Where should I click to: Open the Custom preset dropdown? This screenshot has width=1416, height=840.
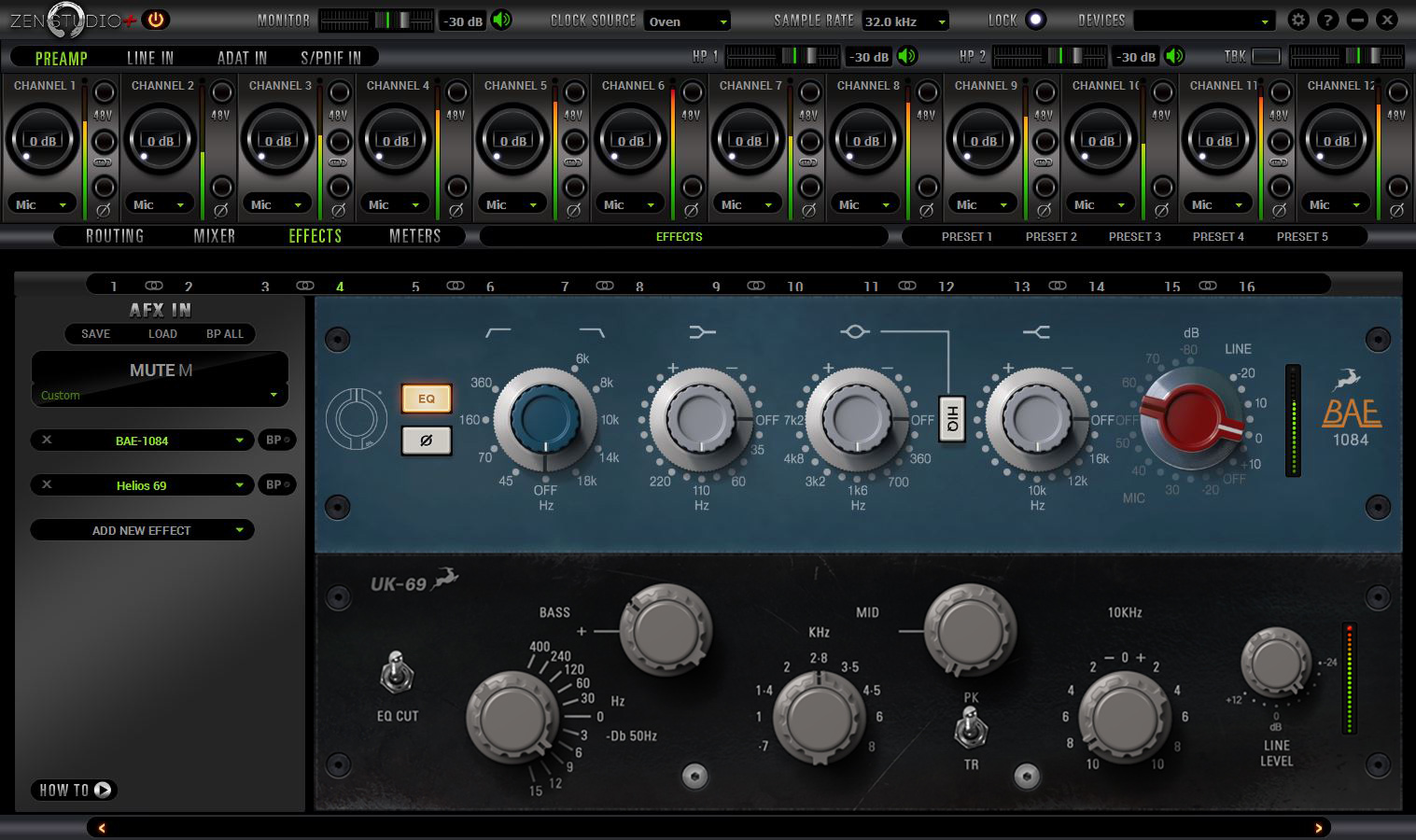tap(160, 396)
